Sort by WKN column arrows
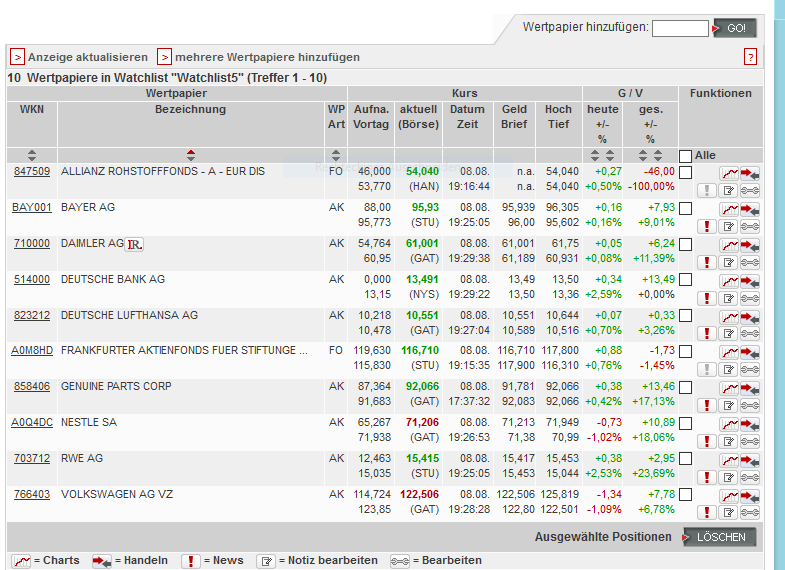Viewport: 785px width, 570px height. click(32, 155)
